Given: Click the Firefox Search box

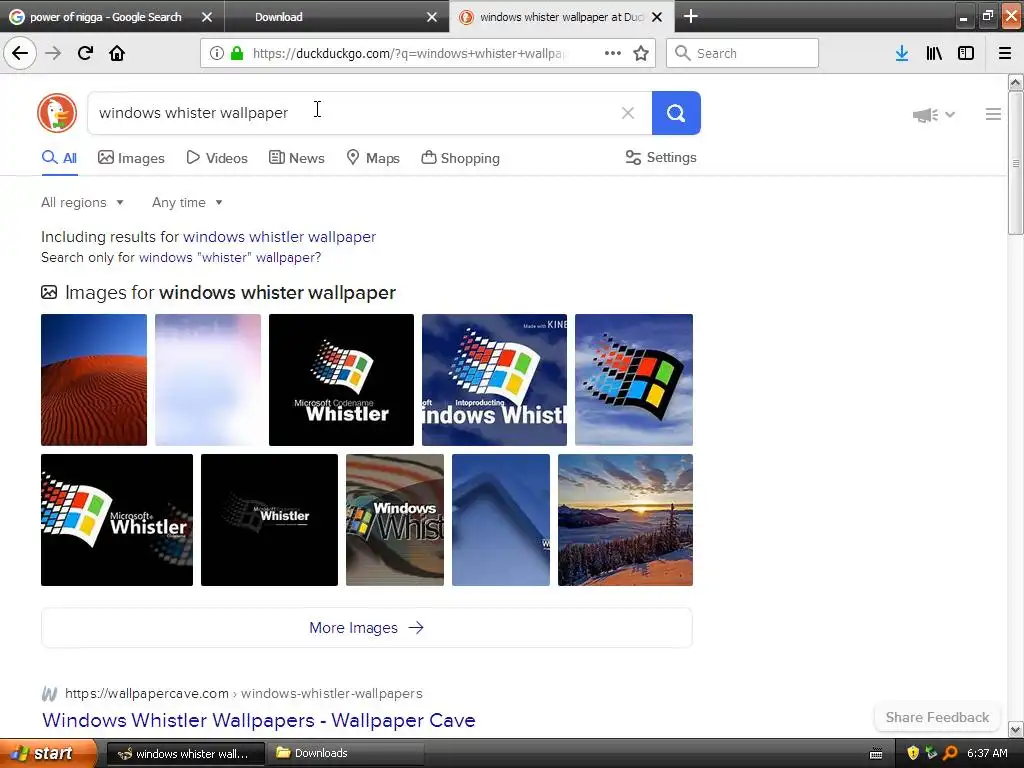Looking at the screenshot, I should pyautogui.click(x=742, y=53).
